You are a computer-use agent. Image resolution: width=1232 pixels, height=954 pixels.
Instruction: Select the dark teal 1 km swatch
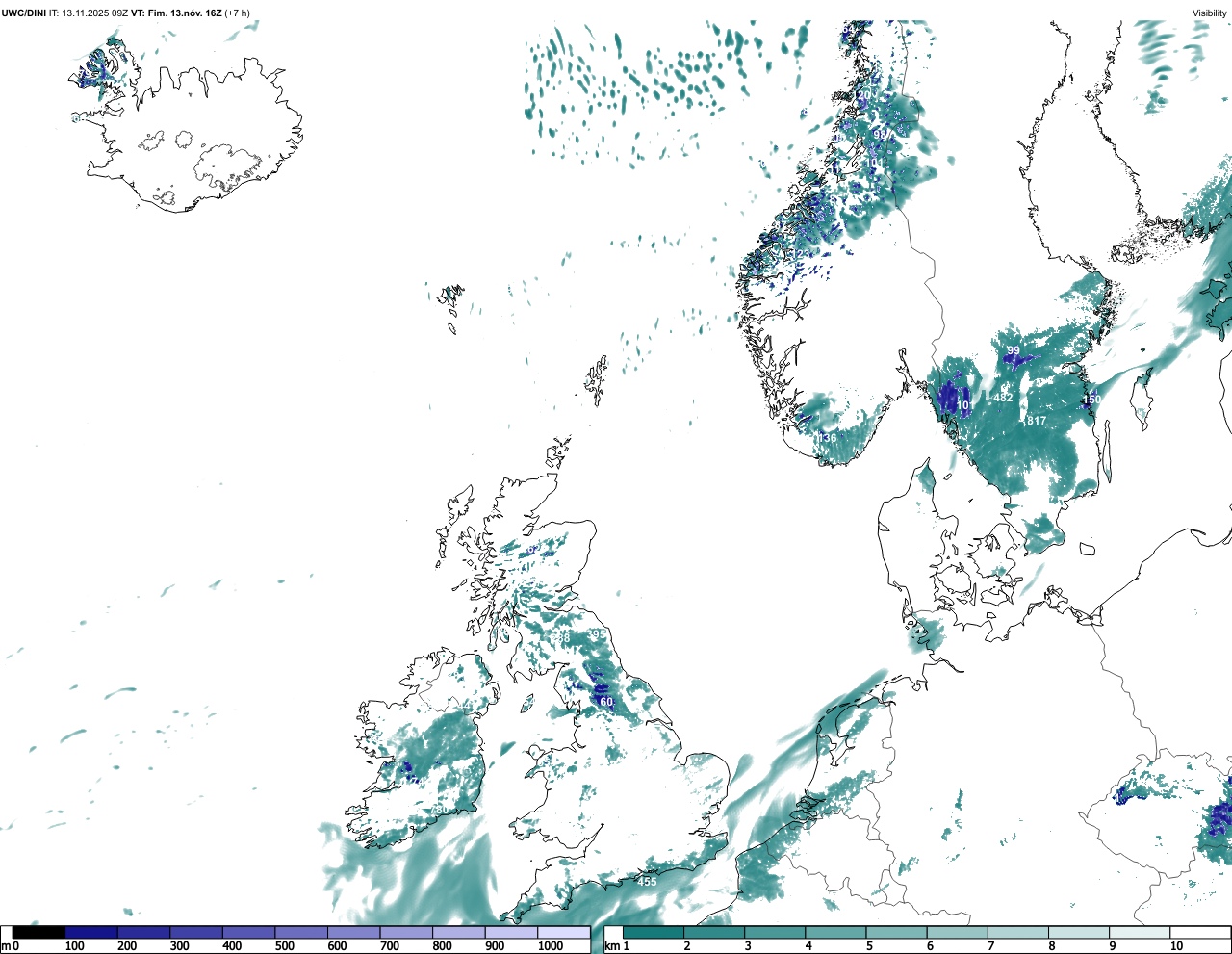654,933
